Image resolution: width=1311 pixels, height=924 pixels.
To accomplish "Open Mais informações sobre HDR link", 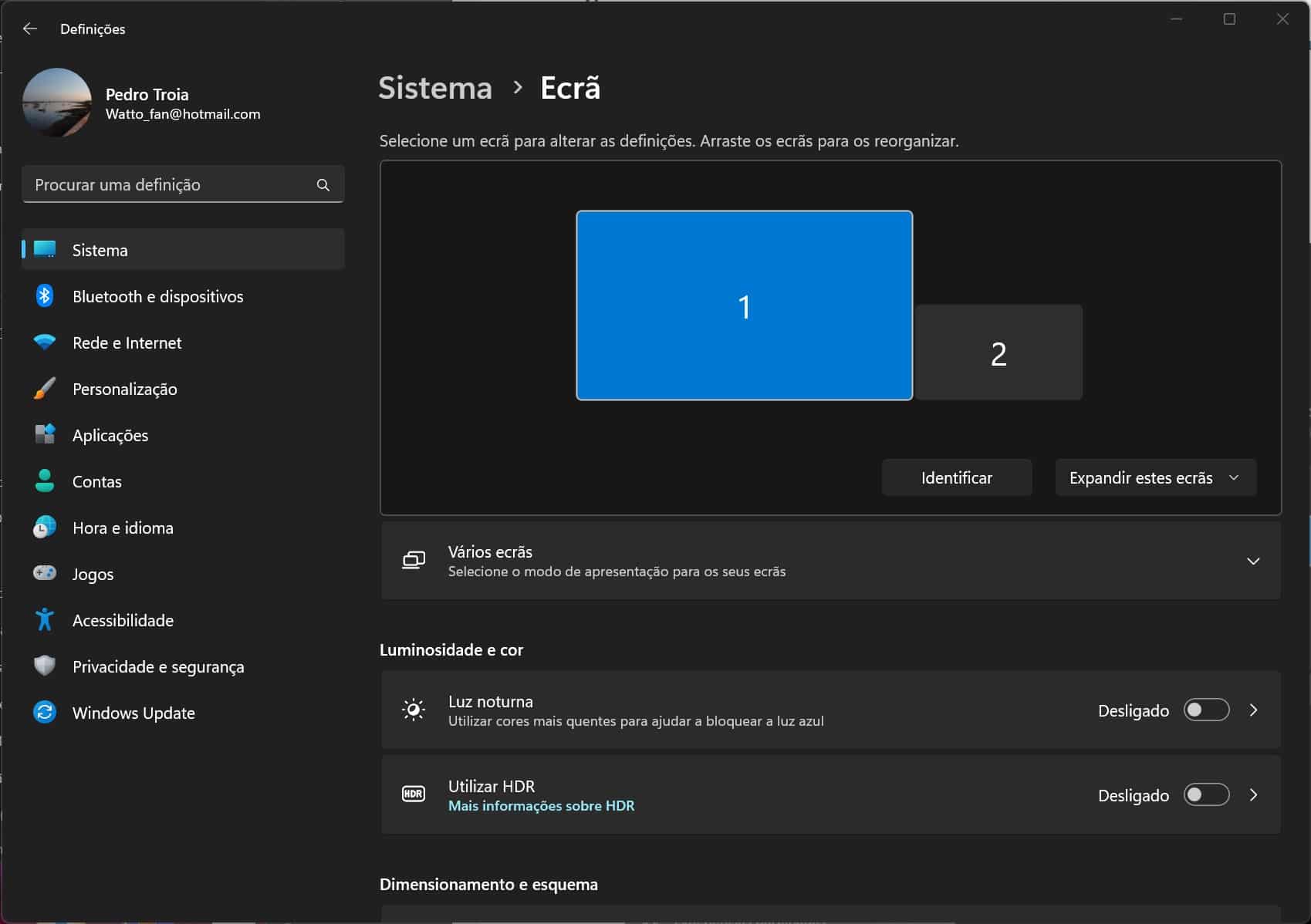I will click(541, 805).
